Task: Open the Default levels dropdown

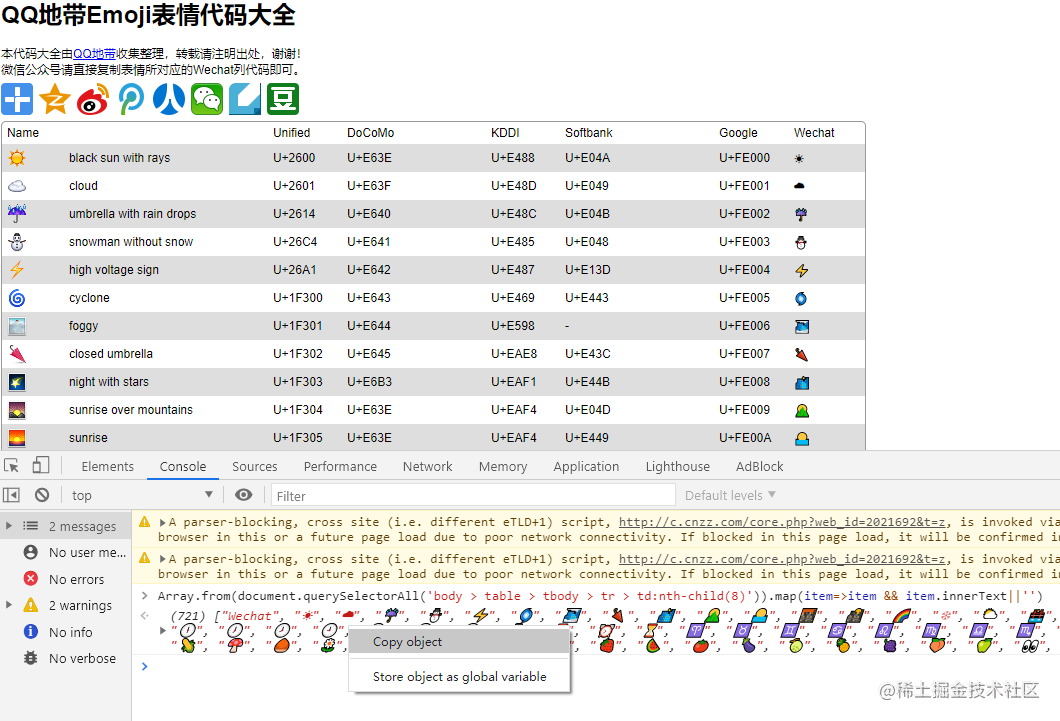Action: point(730,495)
